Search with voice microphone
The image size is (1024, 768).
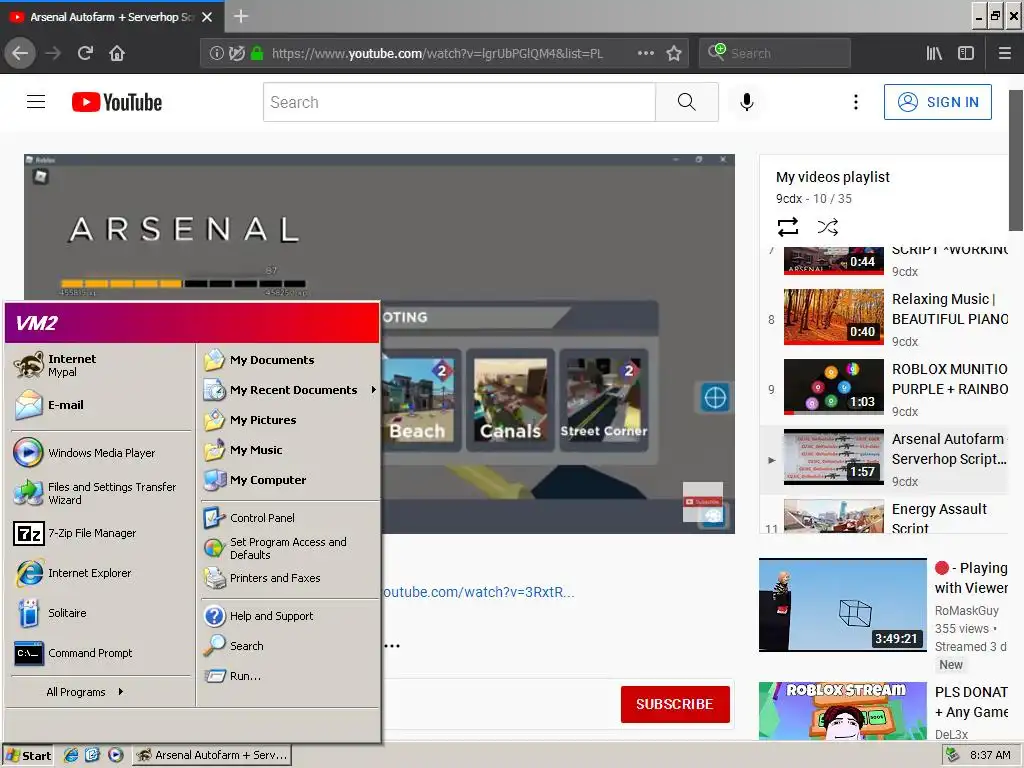(x=746, y=102)
